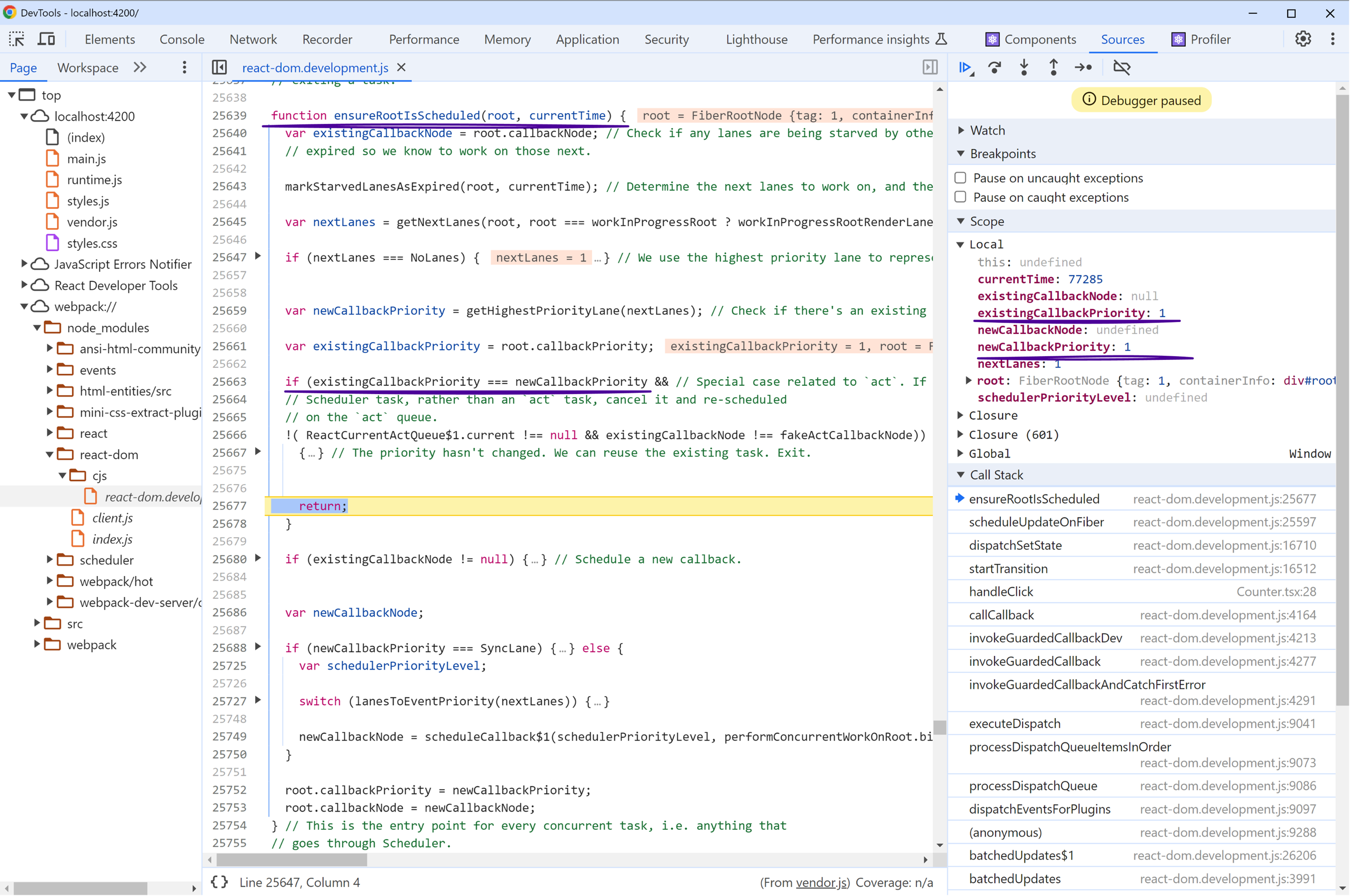
Task: Enable Pause on uncaught exceptions
Action: click(x=960, y=178)
